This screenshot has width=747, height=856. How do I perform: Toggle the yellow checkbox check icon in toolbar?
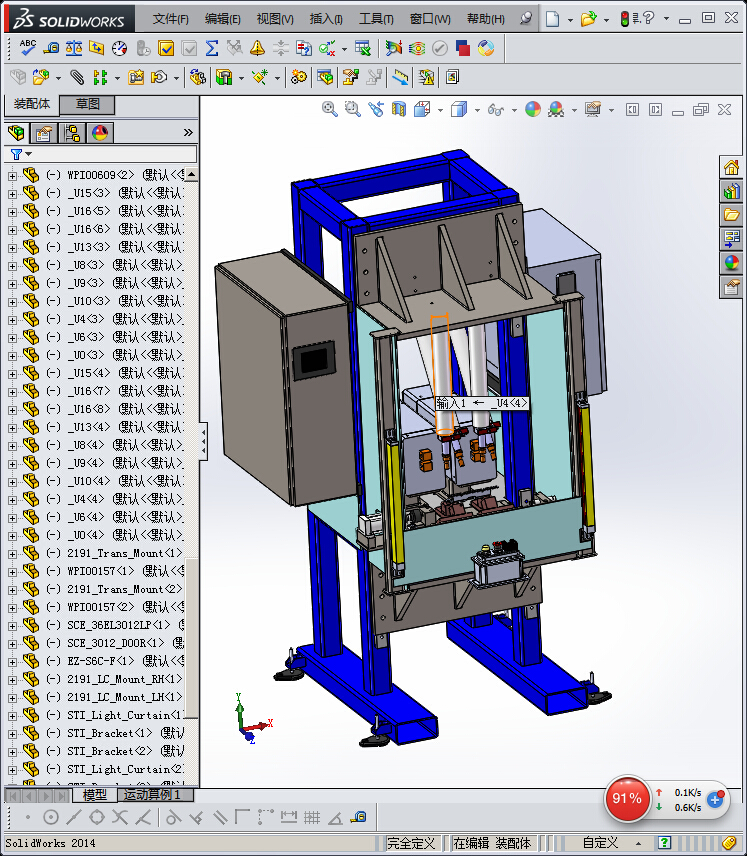point(166,49)
